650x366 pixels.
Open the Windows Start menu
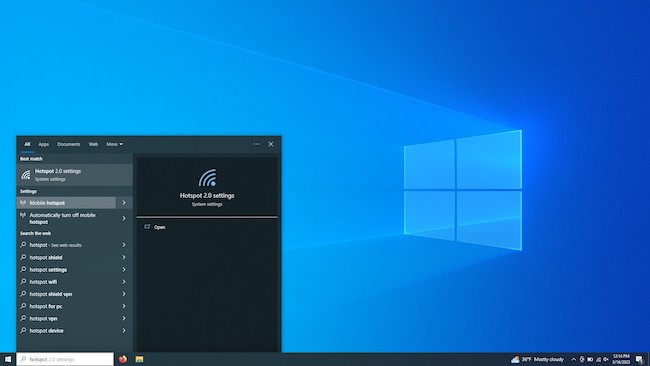[x=8, y=359]
